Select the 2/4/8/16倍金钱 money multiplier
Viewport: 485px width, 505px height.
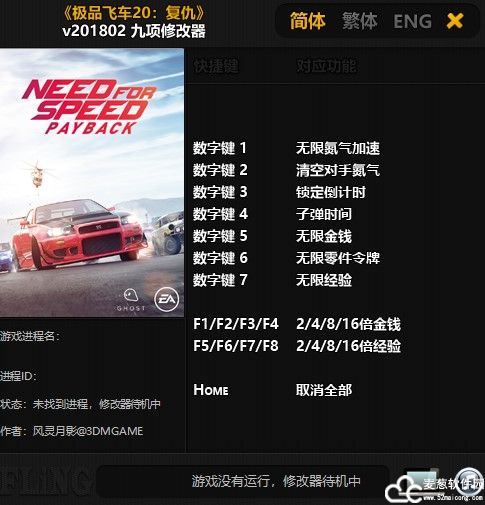pyautogui.click(x=348, y=324)
